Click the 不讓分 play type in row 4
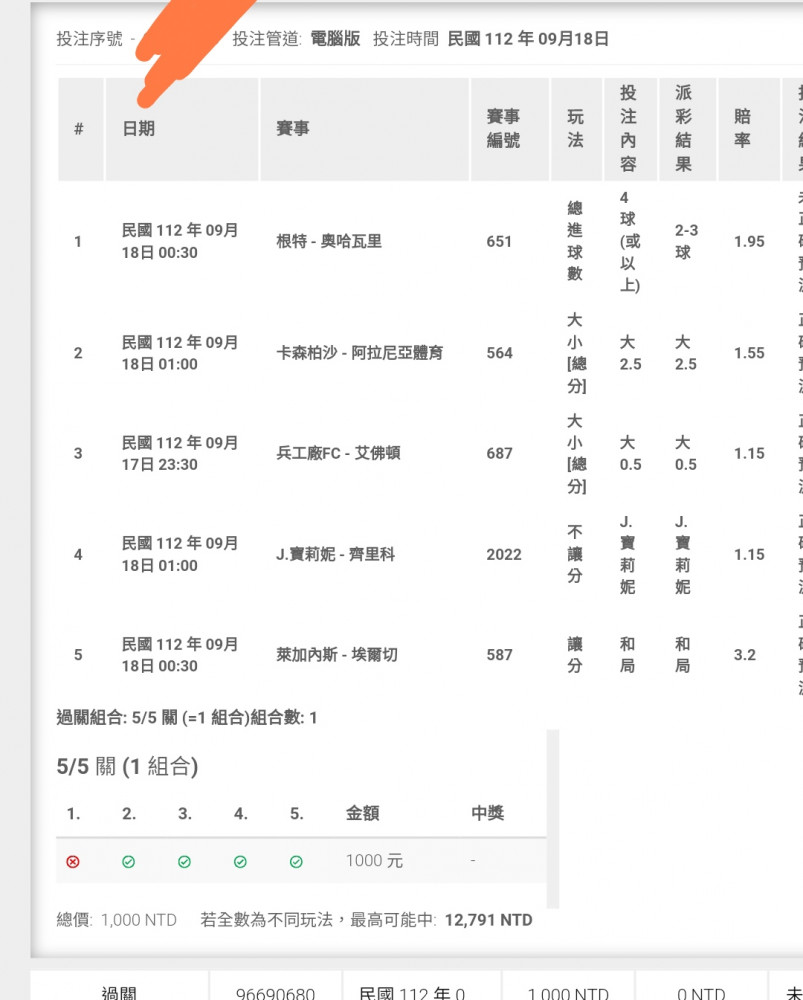Viewport: 803px width, 1000px height. click(575, 554)
